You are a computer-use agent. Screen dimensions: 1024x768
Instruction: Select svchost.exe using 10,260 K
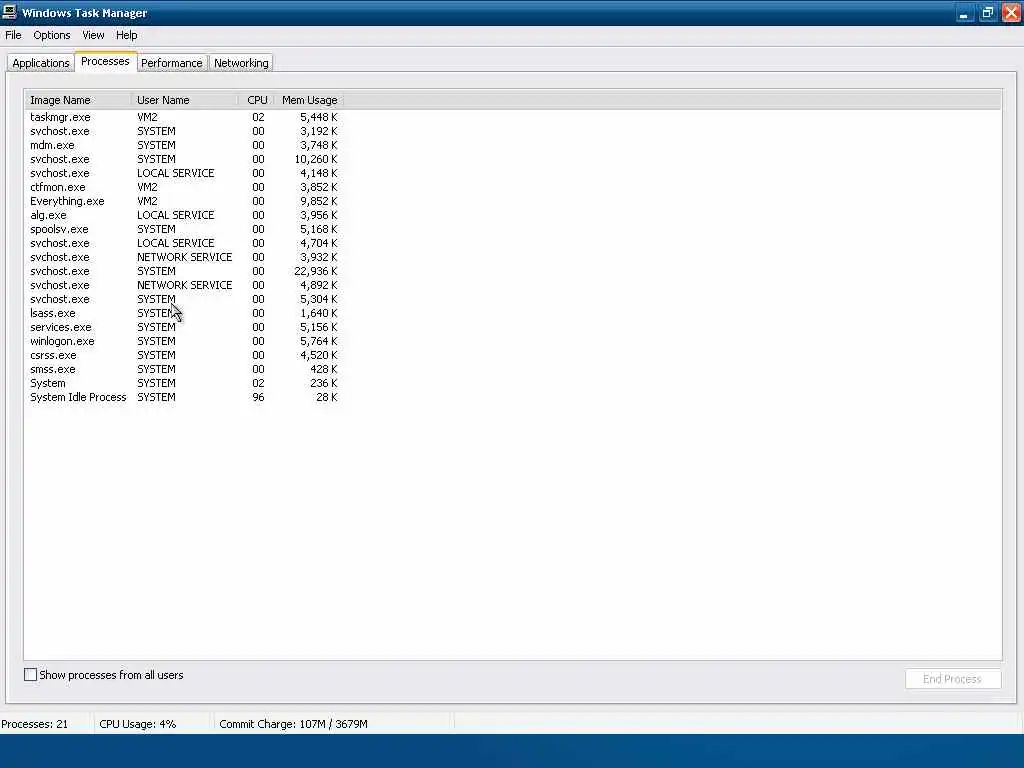[184, 159]
